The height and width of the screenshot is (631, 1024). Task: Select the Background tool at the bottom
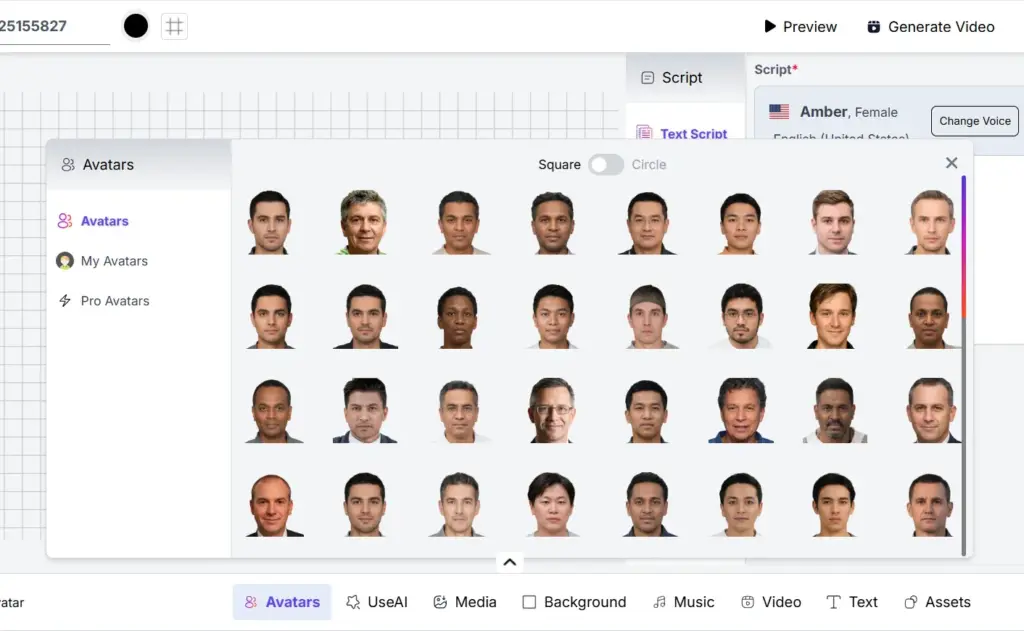574,602
